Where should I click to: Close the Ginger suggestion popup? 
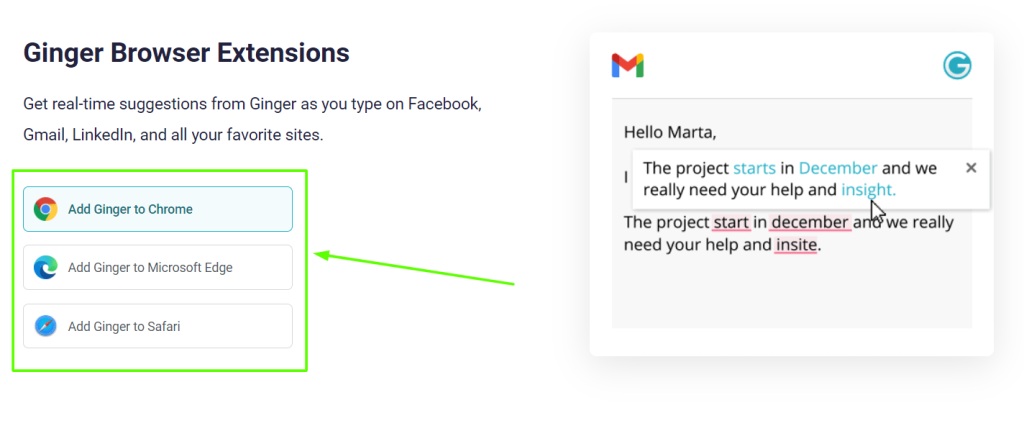point(970,168)
